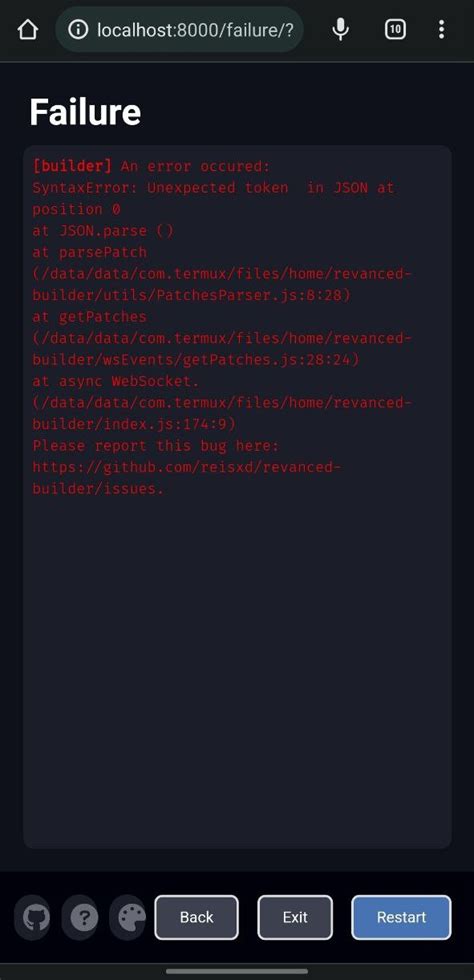The height and width of the screenshot is (980, 474).
Task: Open the GitHub repository icon
Action: pos(36,918)
